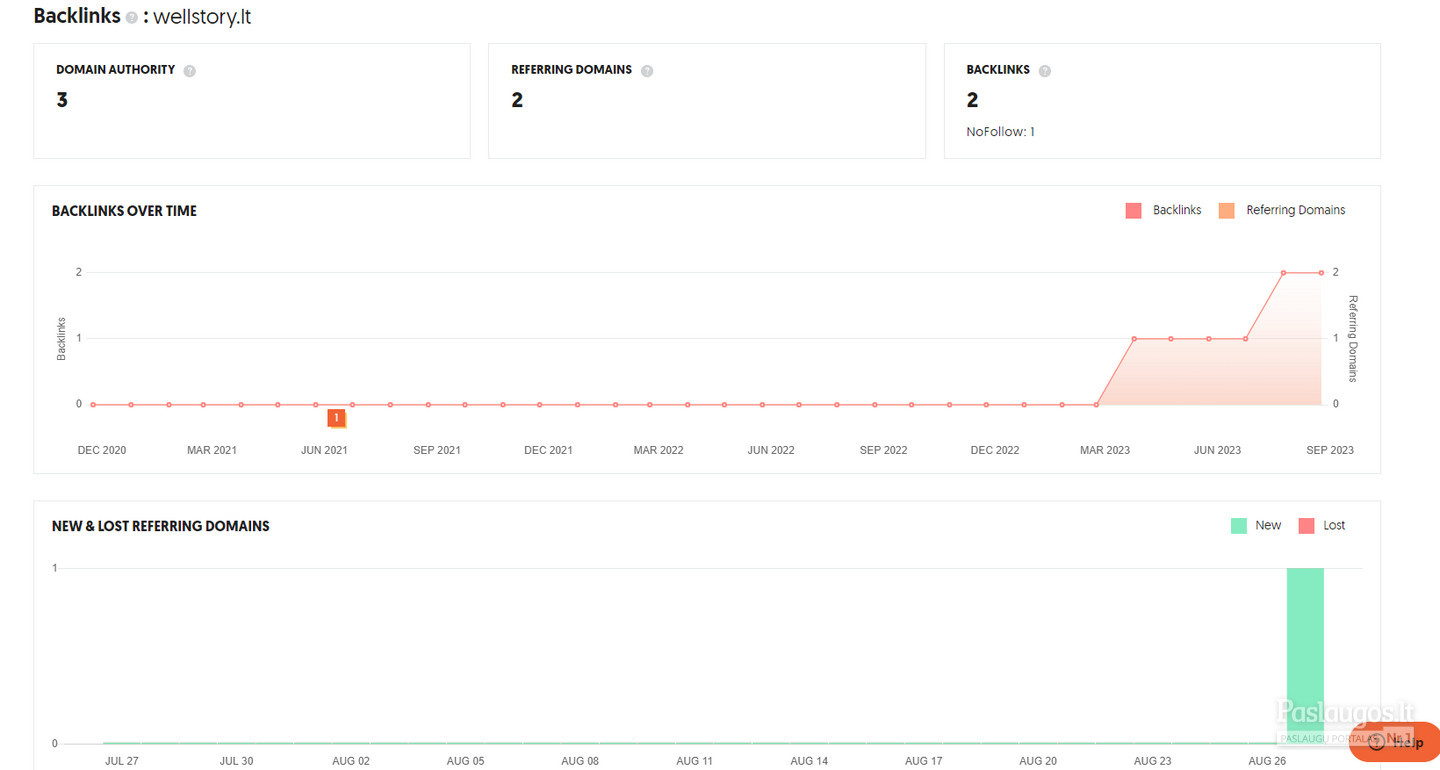Click the orange annotation marker near Jun 2021
The width and height of the screenshot is (1440, 770).
[x=337, y=418]
